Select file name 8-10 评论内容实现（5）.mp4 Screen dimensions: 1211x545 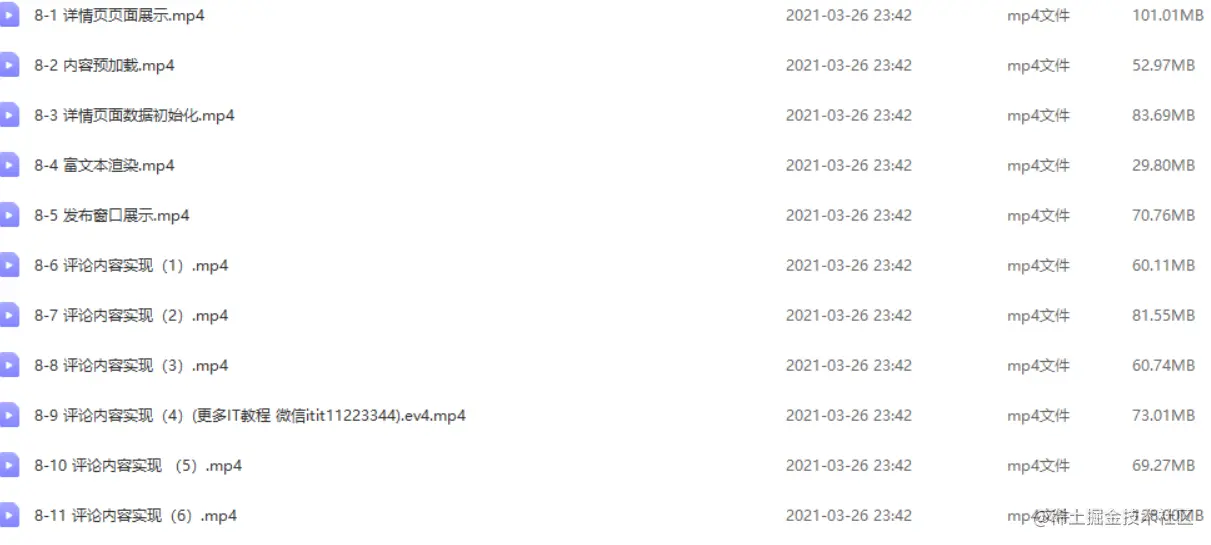coord(138,465)
